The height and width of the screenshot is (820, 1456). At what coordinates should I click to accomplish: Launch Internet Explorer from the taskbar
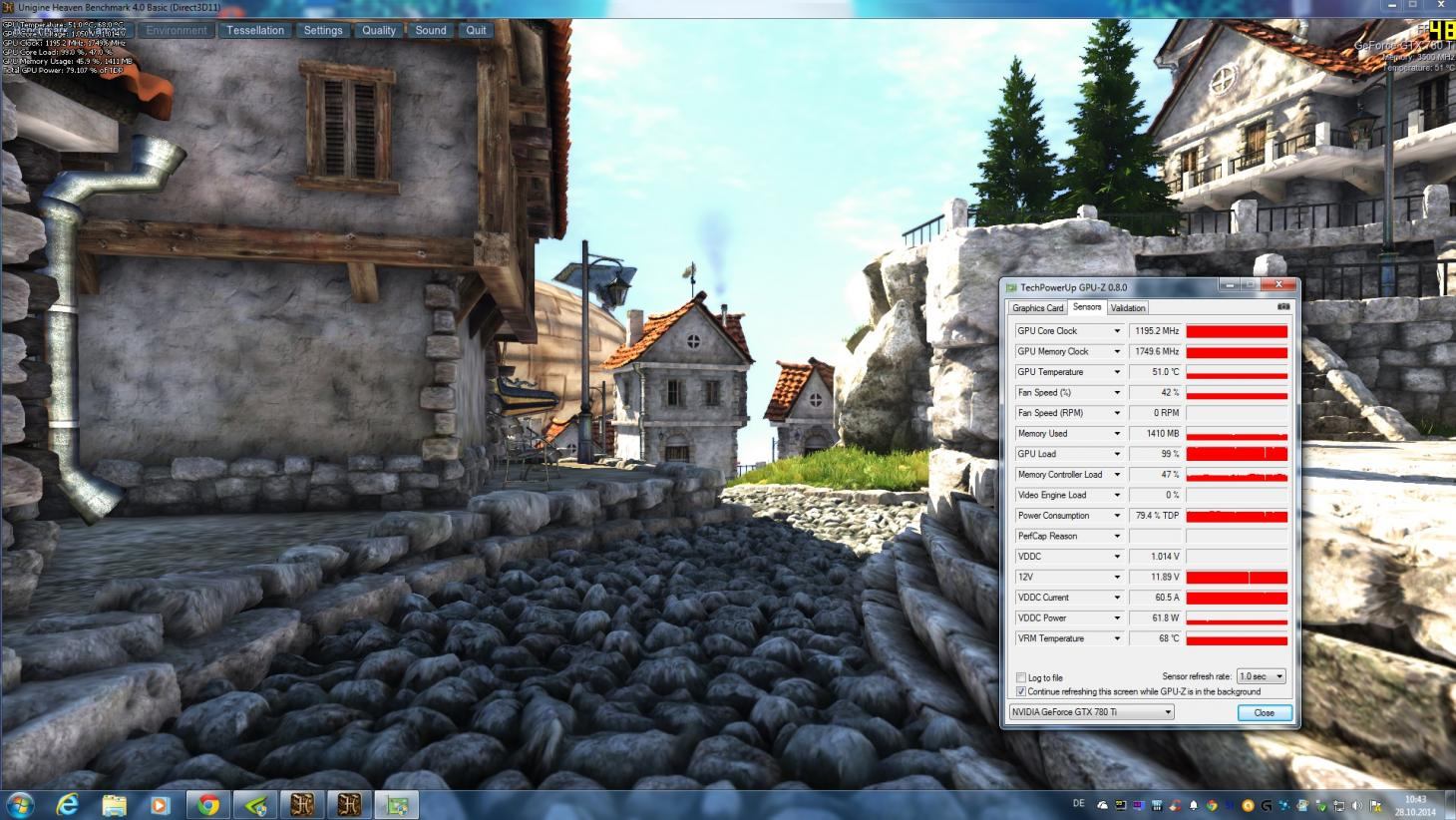(x=67, y=804)
